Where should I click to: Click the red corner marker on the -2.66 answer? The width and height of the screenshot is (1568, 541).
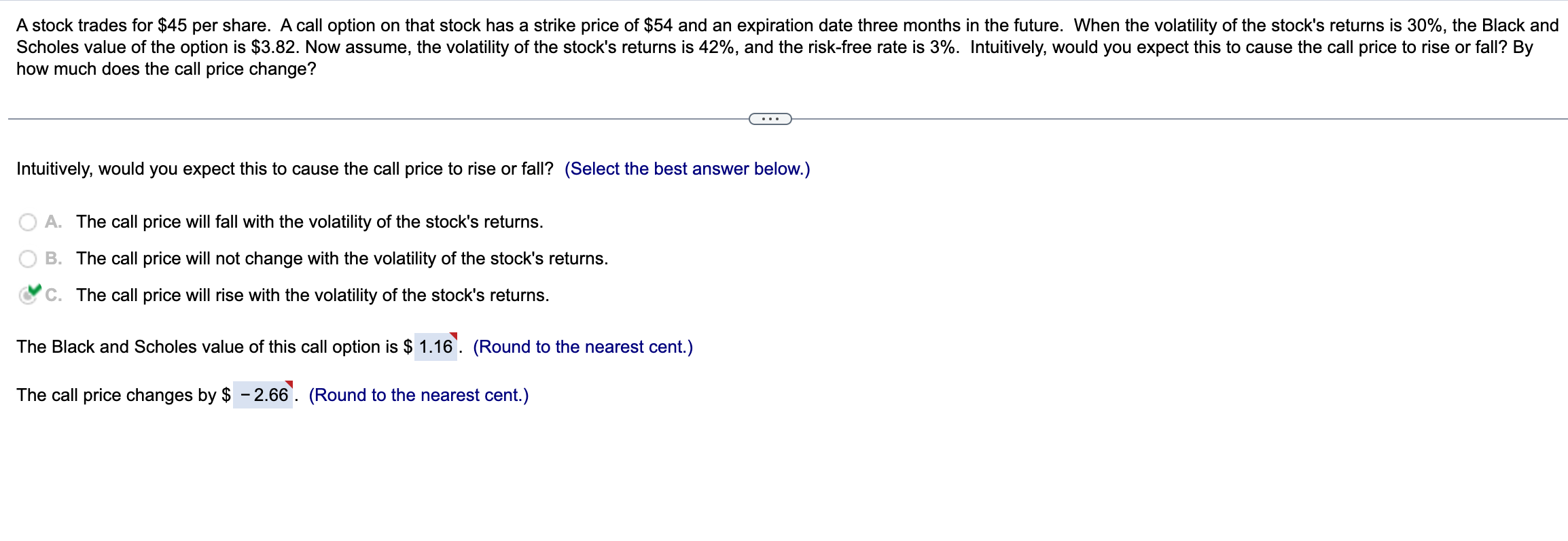[x=290, y=384]
